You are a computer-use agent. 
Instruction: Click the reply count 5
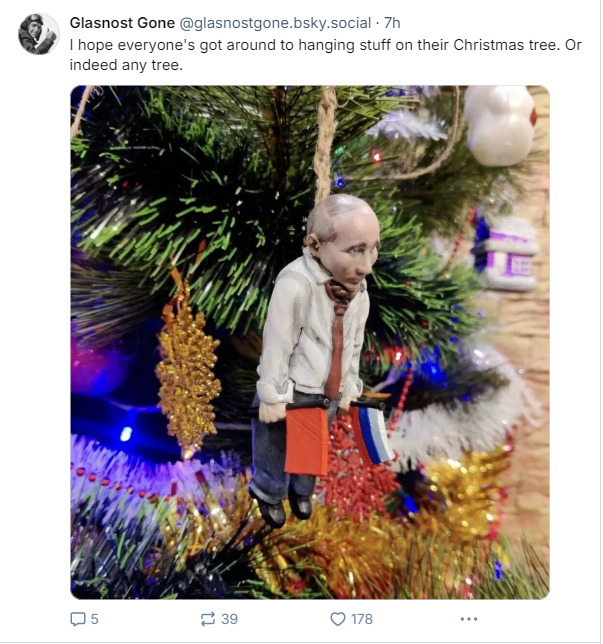coord(94,619)
